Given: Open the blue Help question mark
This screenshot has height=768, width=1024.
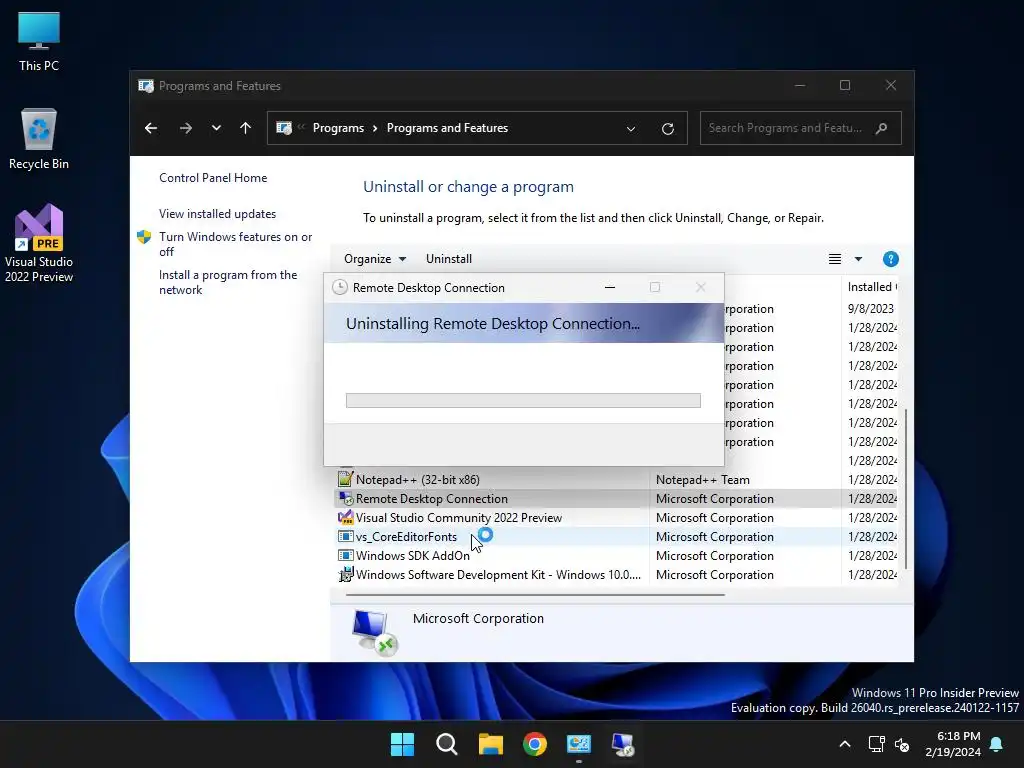Looking at the screenshot, I should [x=890, y=259].
